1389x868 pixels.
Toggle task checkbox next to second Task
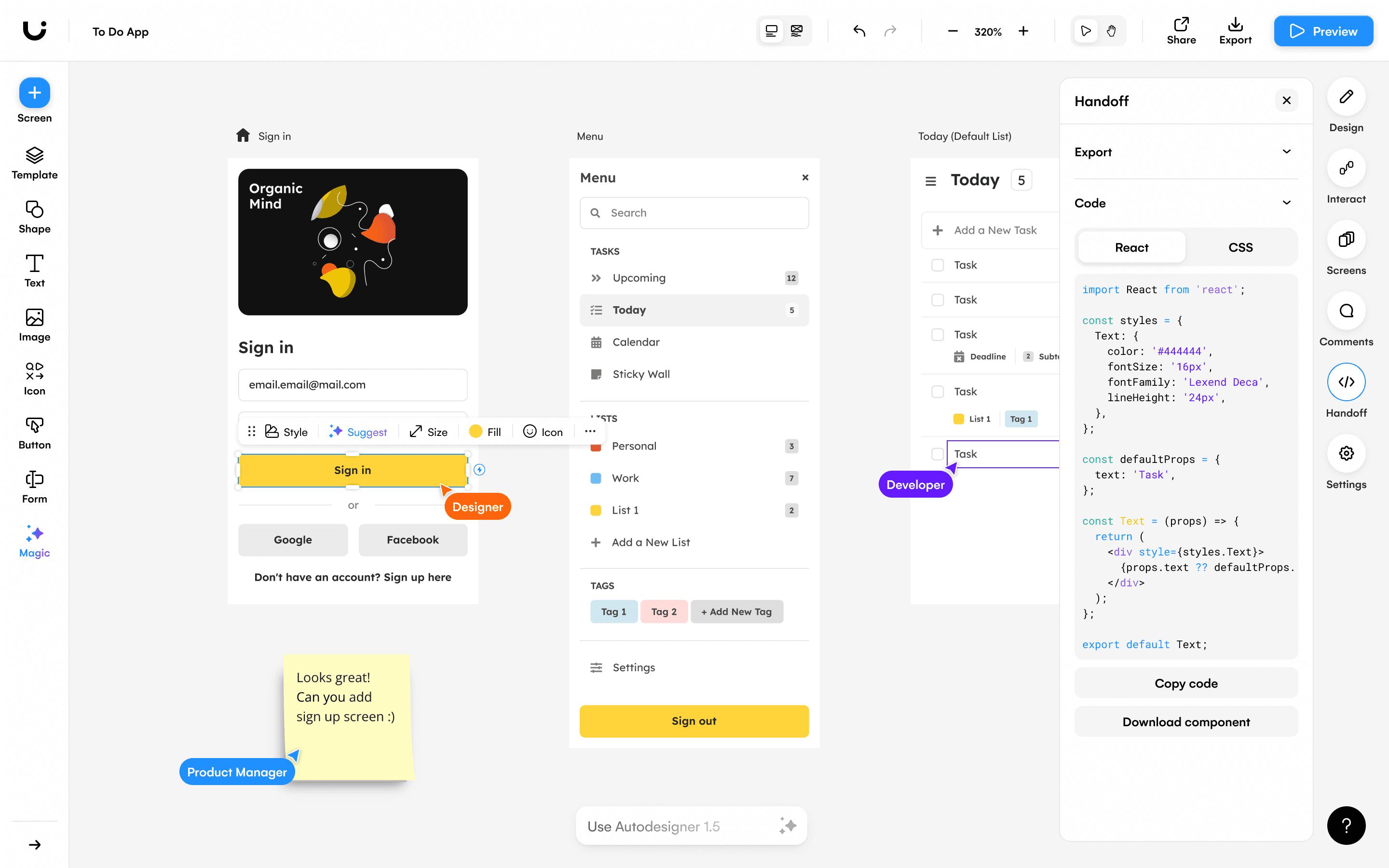937,300
